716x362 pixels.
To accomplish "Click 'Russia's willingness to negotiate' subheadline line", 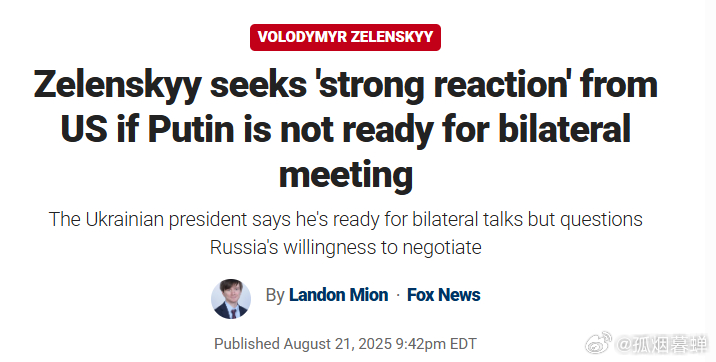I will pos(346,247).
